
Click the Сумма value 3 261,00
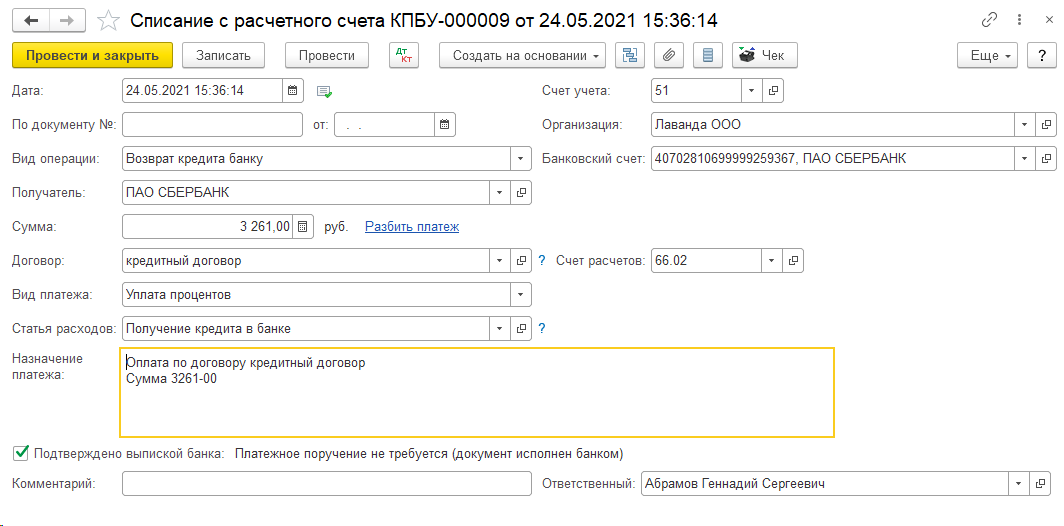265,227
